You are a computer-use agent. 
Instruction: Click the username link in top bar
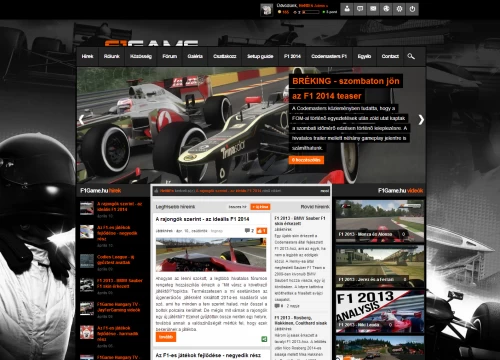pos(313,6)
